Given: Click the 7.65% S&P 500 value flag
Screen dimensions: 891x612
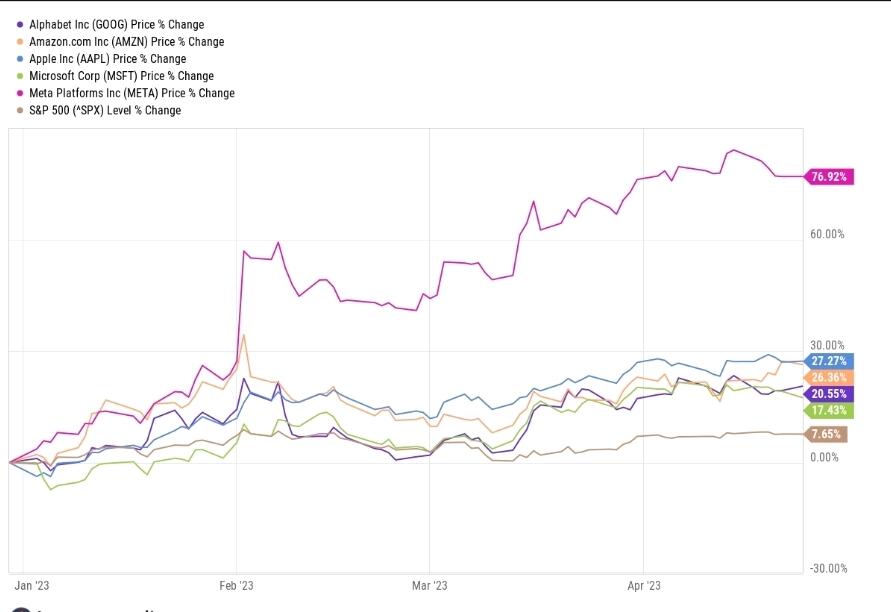Looking at the screenshot, I should tap(827, 434).
